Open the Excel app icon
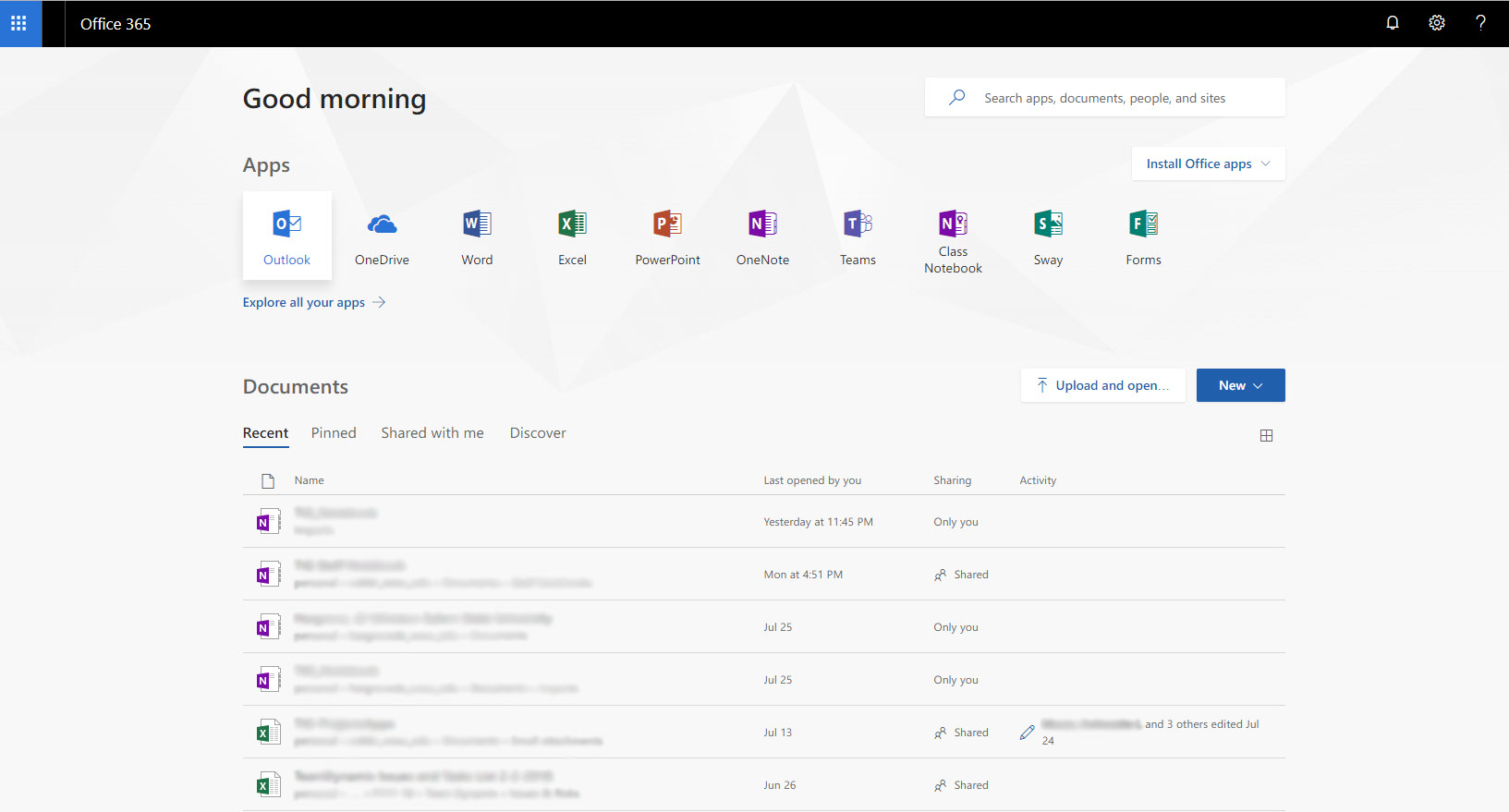 click(572, 236)
